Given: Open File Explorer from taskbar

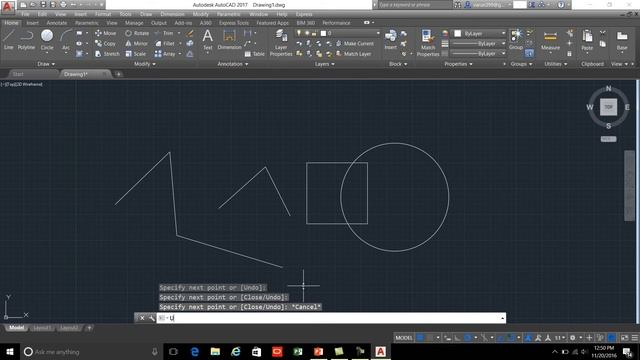Looking at the screenshot, I should point(215,351).
